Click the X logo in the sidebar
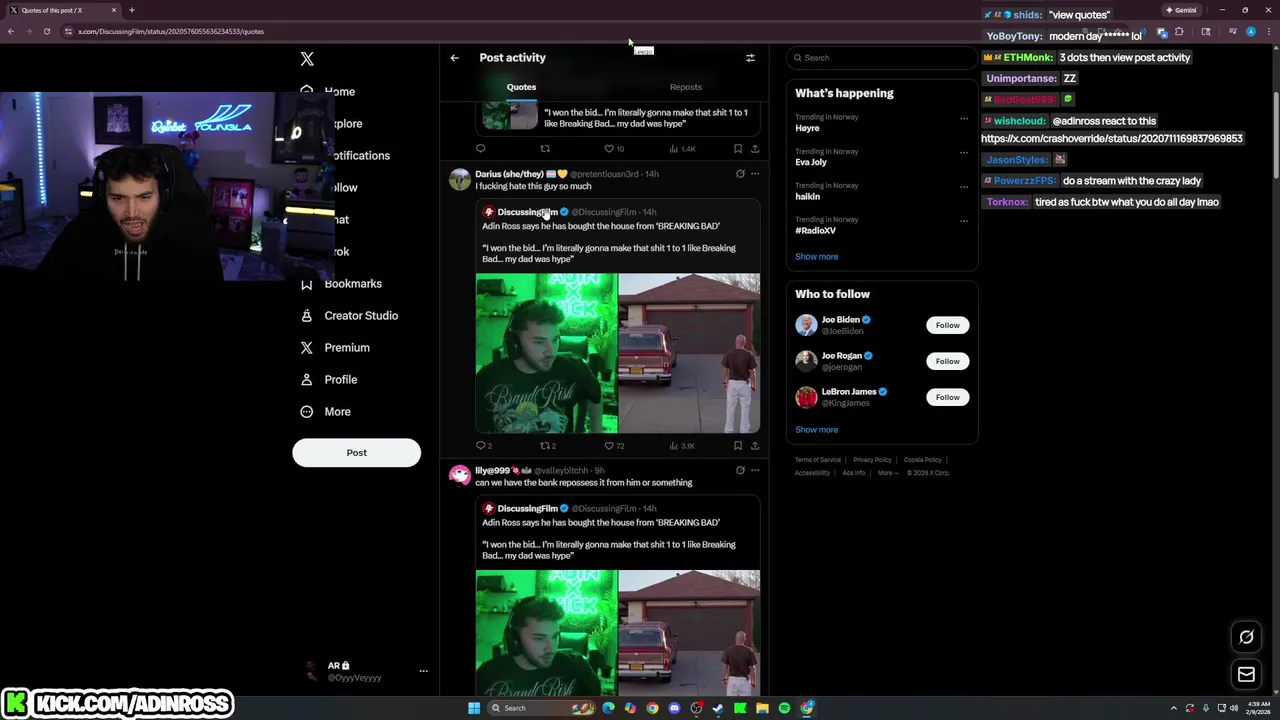This screenshot has width=1280, height=720. [x=307, y=59]
